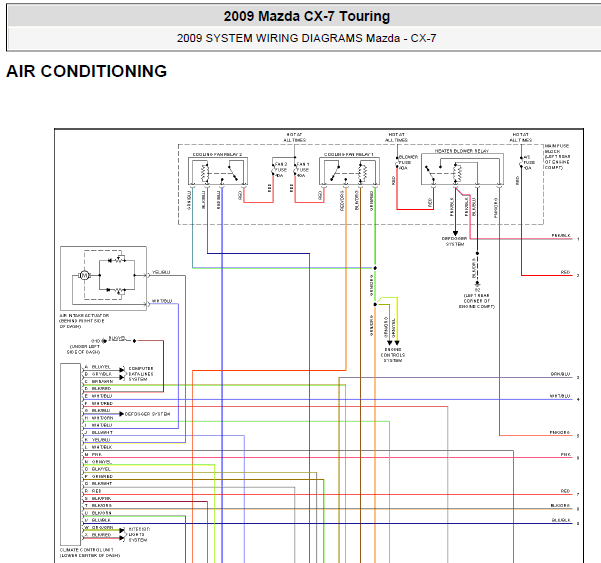601x563 pixels.
Task: Click the coil symbol inside Heater Blower Relay
Action: coord(457,172)
